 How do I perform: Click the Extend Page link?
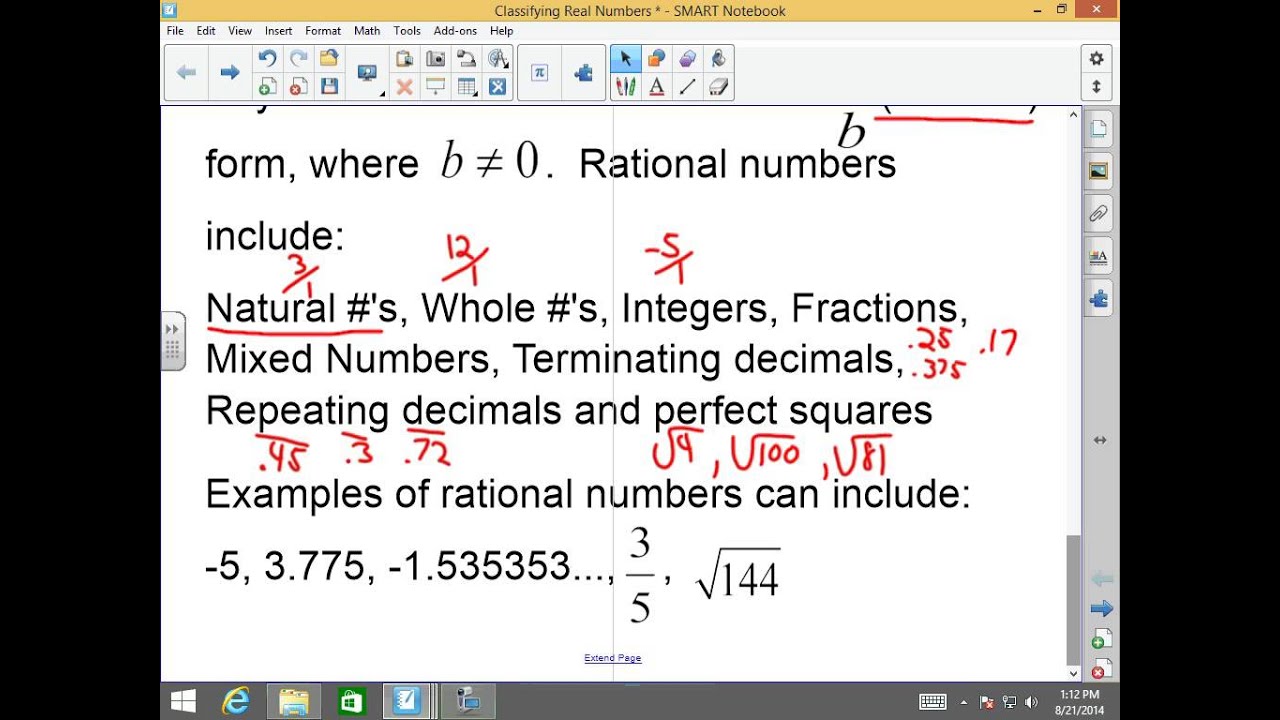point(613,658)
